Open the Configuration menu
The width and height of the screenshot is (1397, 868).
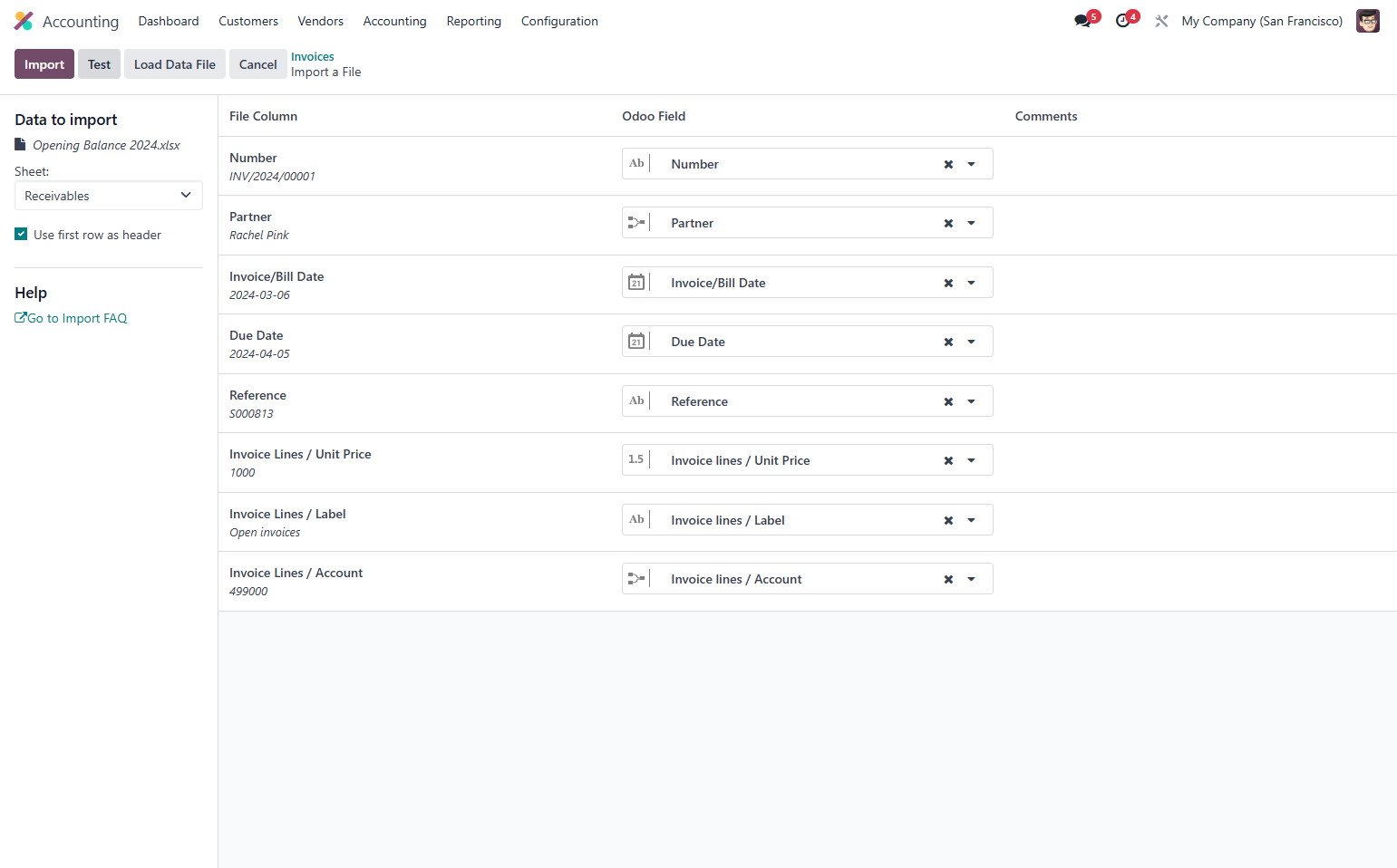tap(559, 21)
